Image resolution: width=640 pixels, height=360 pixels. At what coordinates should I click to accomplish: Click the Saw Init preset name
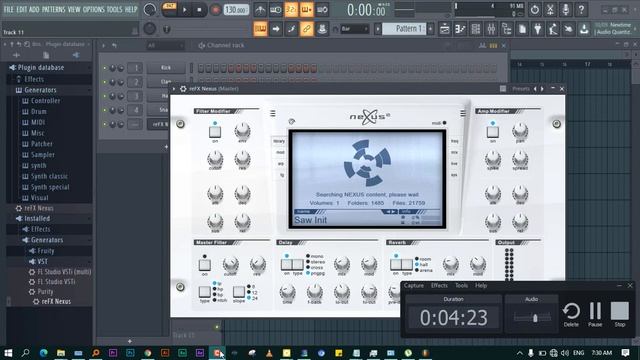point(311,220)
